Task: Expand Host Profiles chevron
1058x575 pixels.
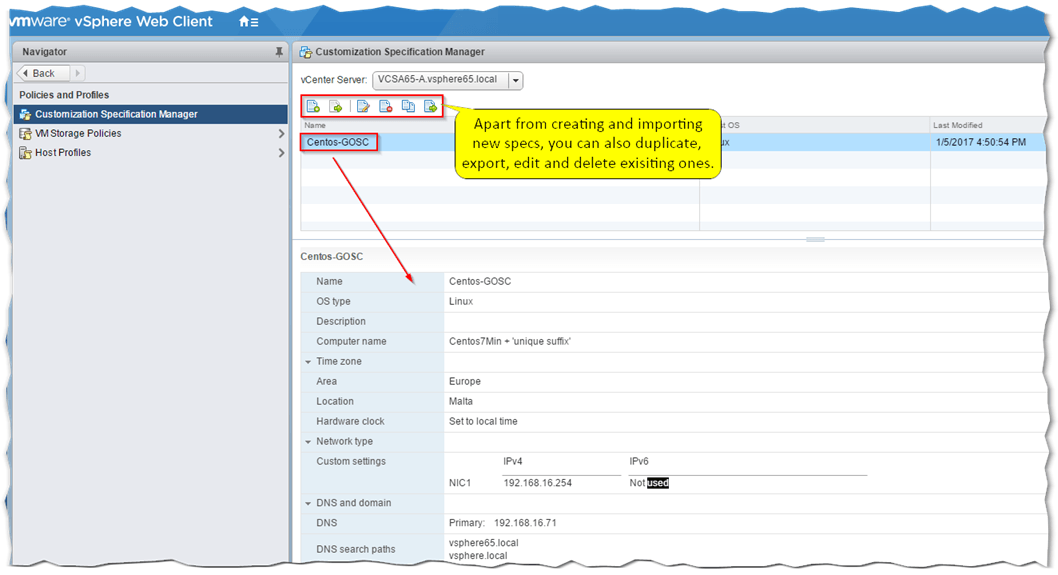Action: [x=281, y=153]
